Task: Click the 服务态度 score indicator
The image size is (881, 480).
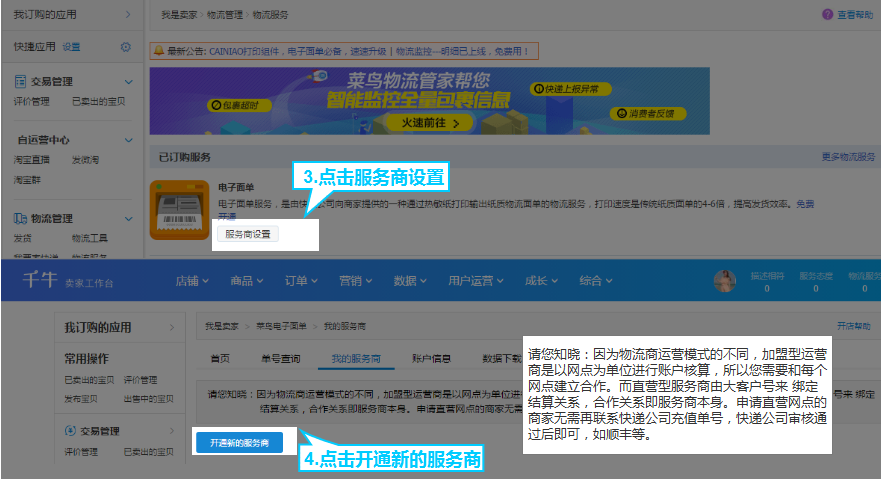Action: (816, 282)
